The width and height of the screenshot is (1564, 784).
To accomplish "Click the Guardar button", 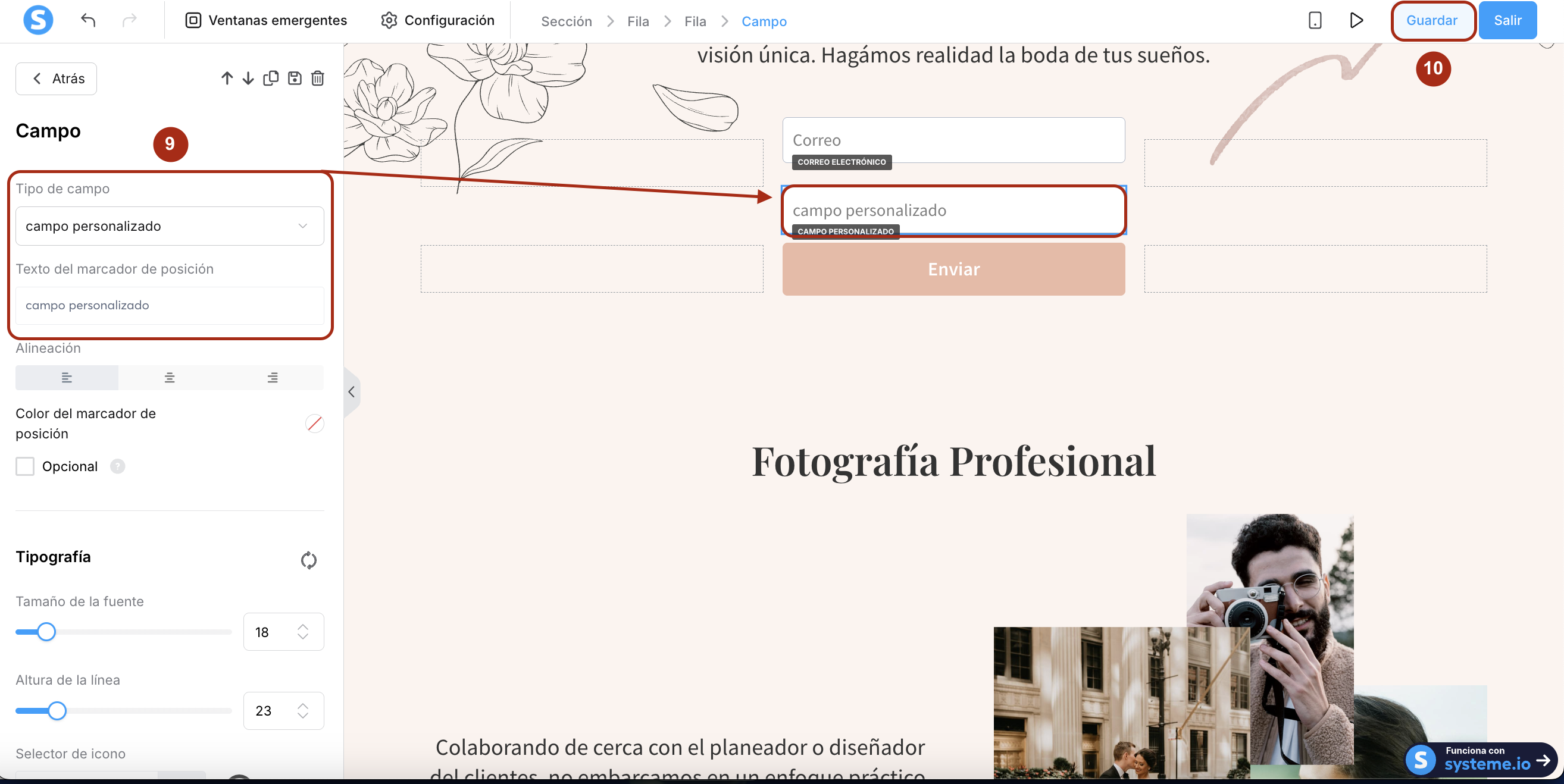I will 1432,21.
